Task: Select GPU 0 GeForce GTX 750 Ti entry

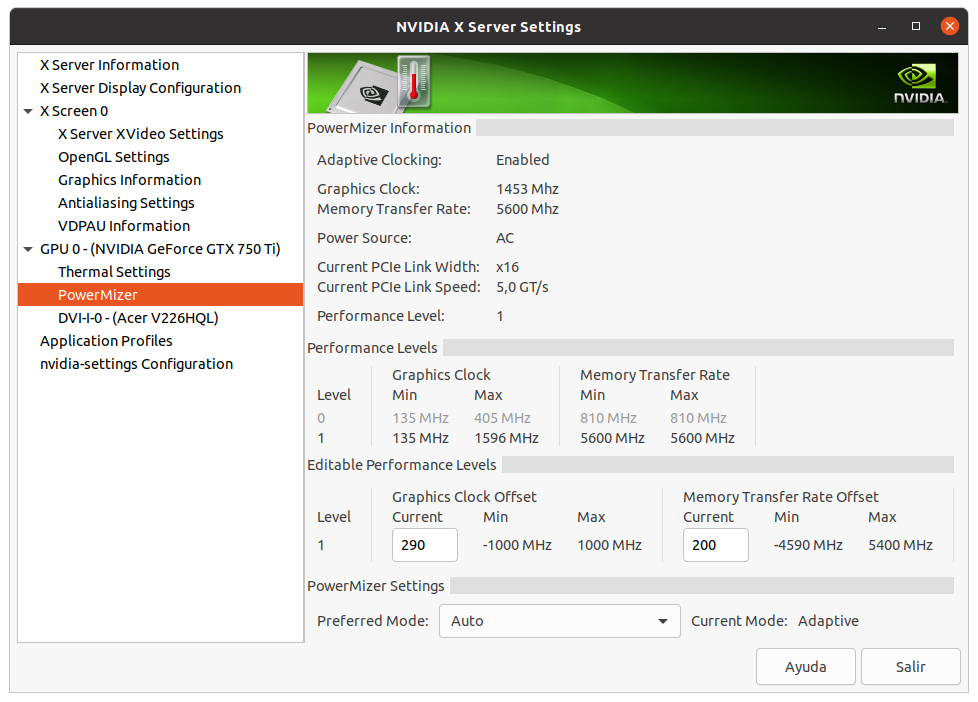Action: click(x=160, y=249)
